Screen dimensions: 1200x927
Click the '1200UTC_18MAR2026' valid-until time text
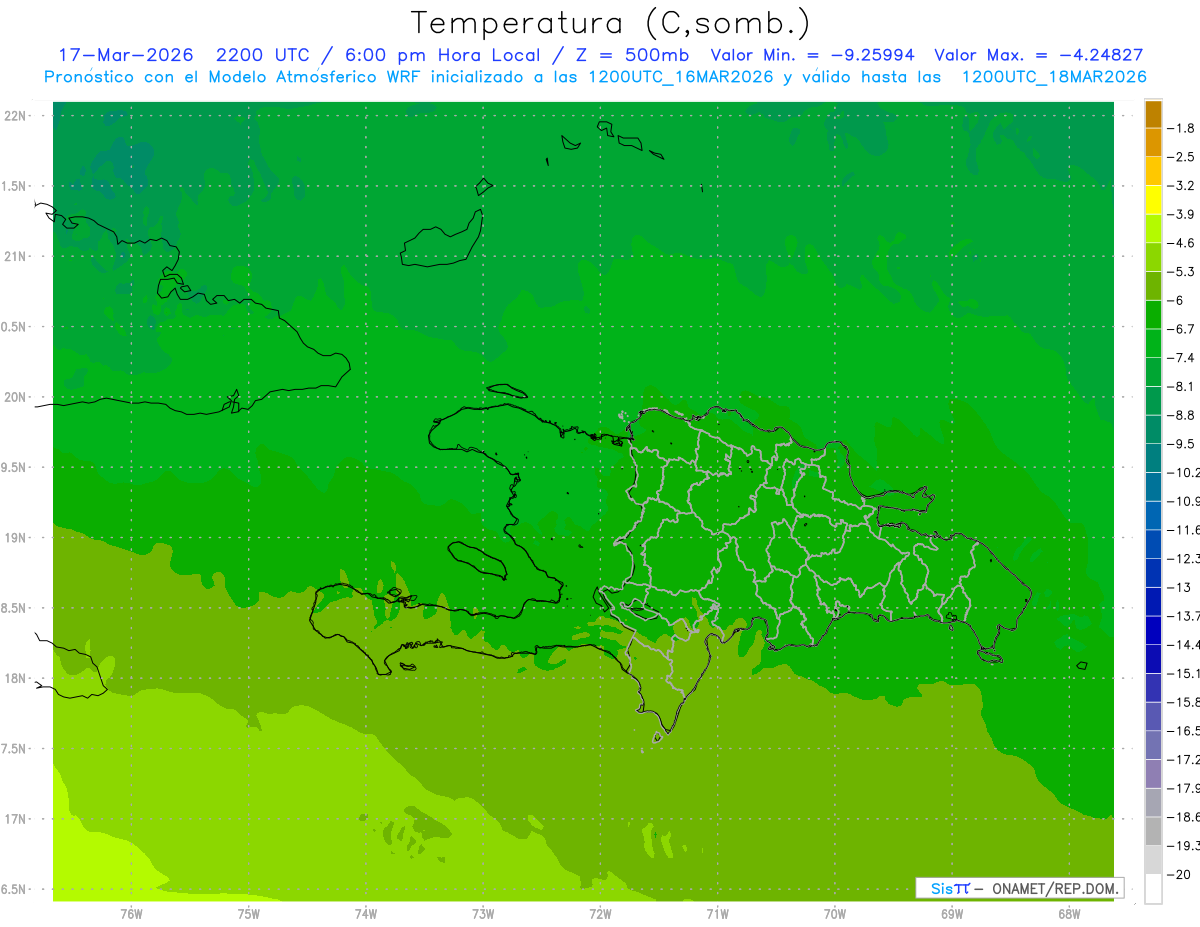(x=1054, y=77)
